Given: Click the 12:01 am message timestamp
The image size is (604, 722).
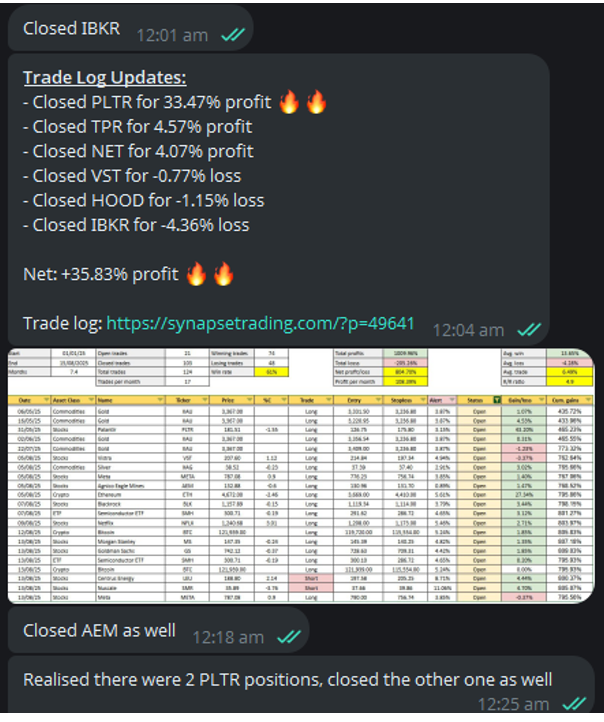Looking at the screenshot, I should click(x=172, y=35).
